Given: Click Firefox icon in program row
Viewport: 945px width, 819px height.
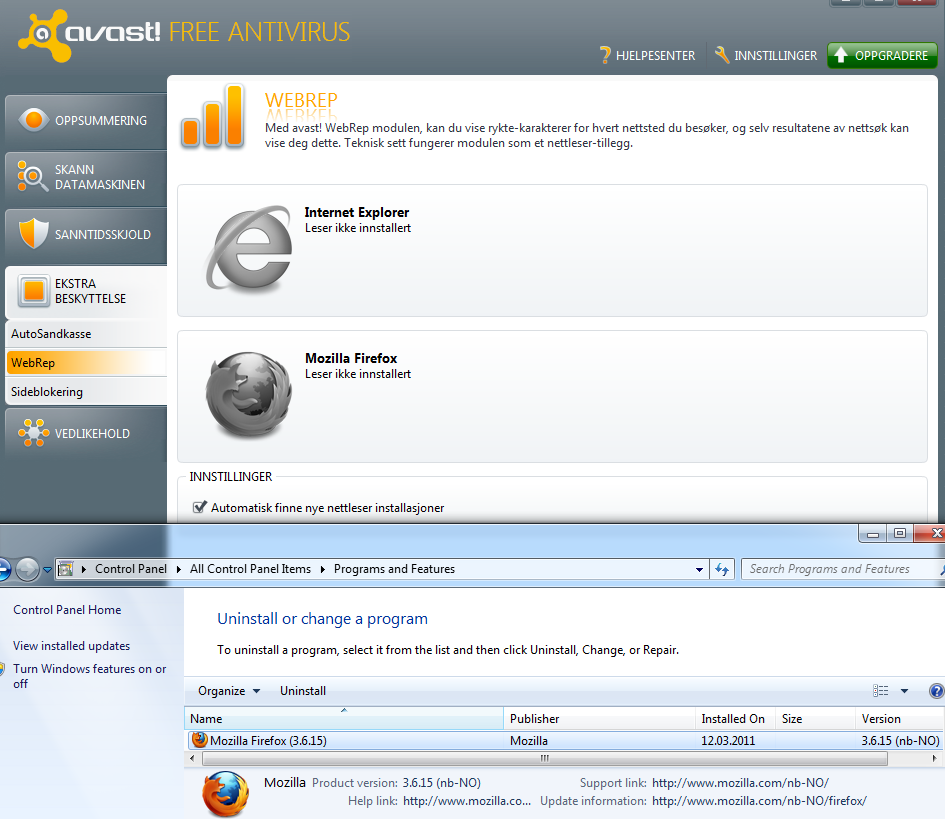Looking at the screenshot, I should [x=199, y=739].
